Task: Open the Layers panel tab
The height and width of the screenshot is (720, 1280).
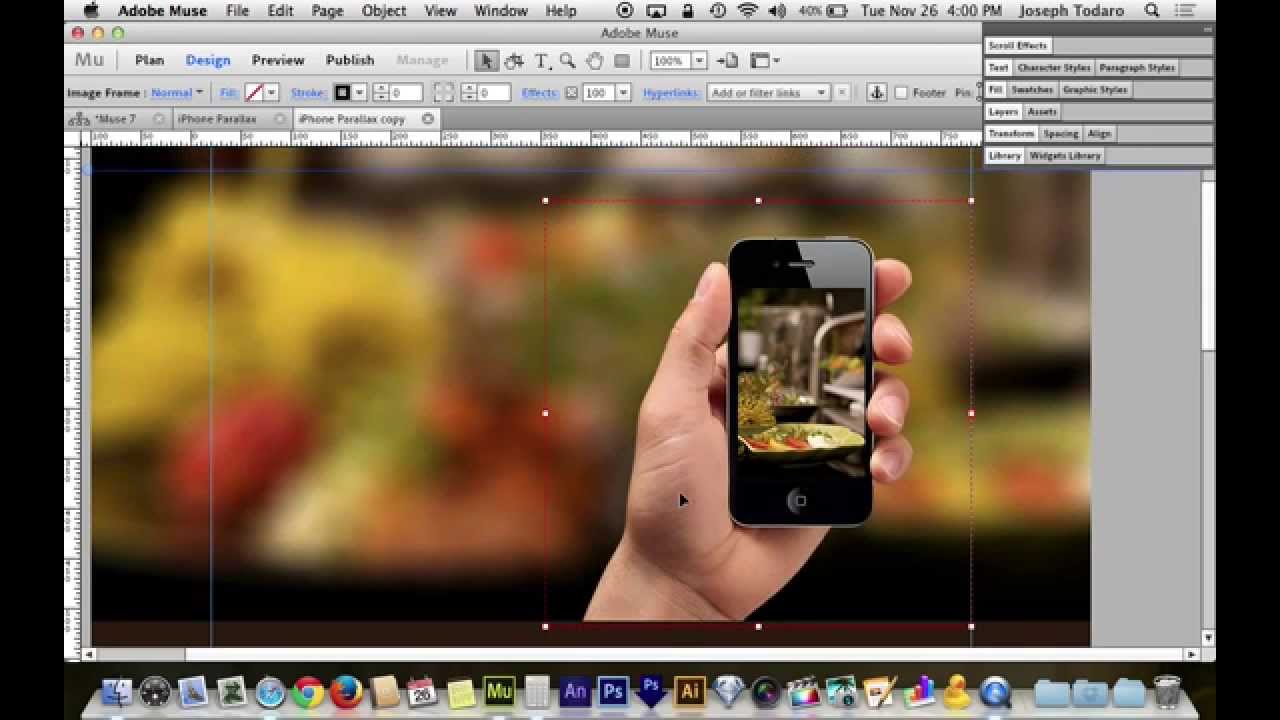Action: coord(1003,112)
